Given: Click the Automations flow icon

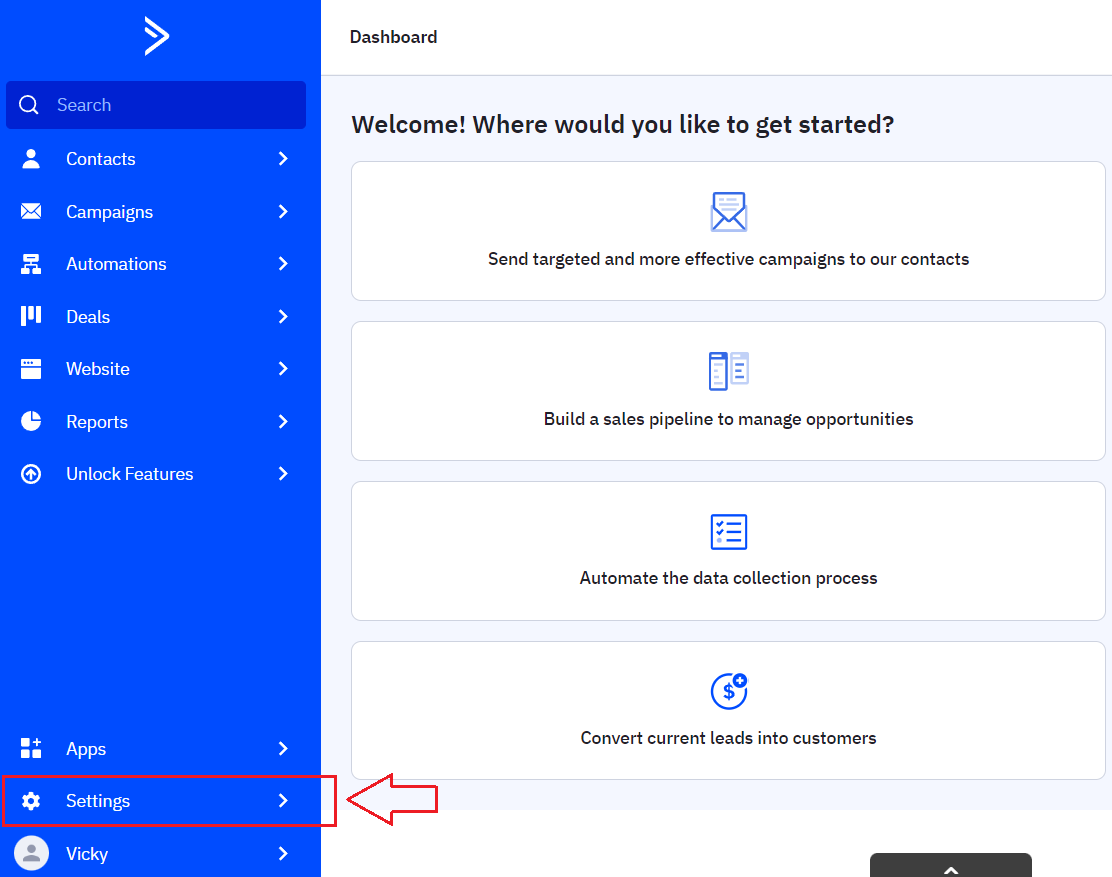Looking at the screenshot, I should coord(31,264).
